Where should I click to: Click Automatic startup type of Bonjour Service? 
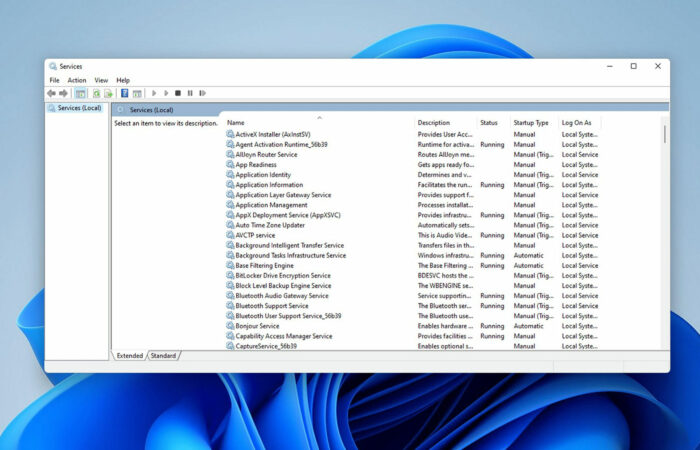(x=529, y=326)
